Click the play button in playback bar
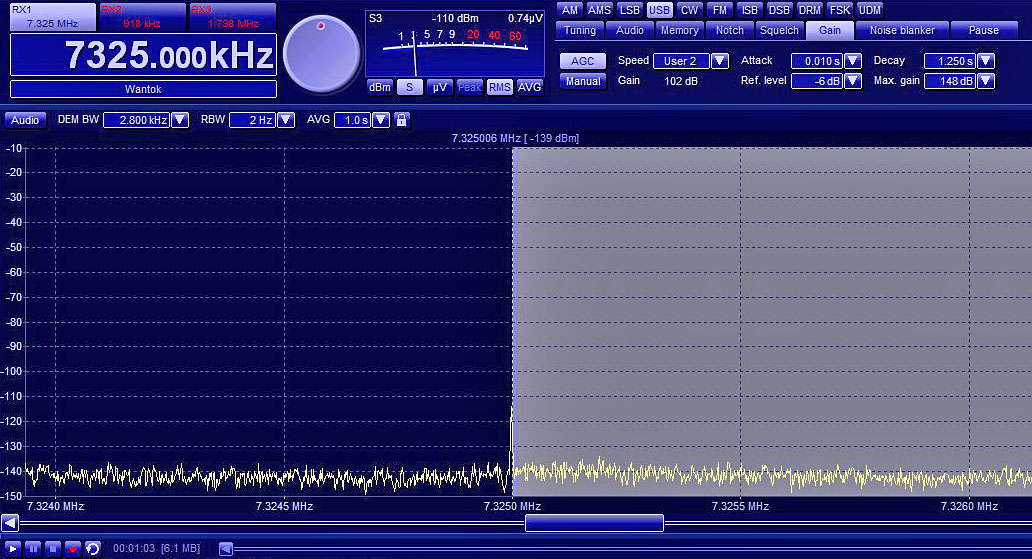The height and width of the screenshot is (559, 1032). (13, 548)
